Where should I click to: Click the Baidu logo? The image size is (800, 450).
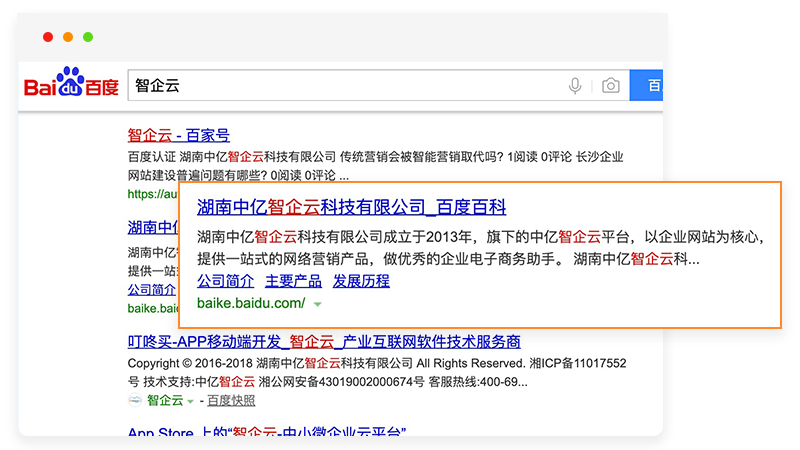pos(71,82)
